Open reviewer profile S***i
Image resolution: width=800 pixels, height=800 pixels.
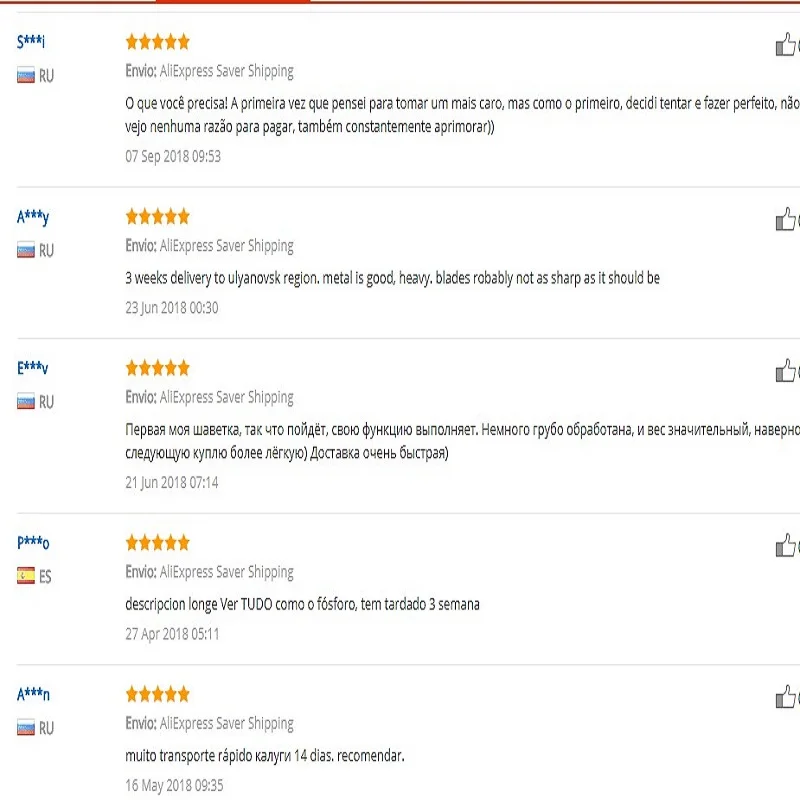32,41
